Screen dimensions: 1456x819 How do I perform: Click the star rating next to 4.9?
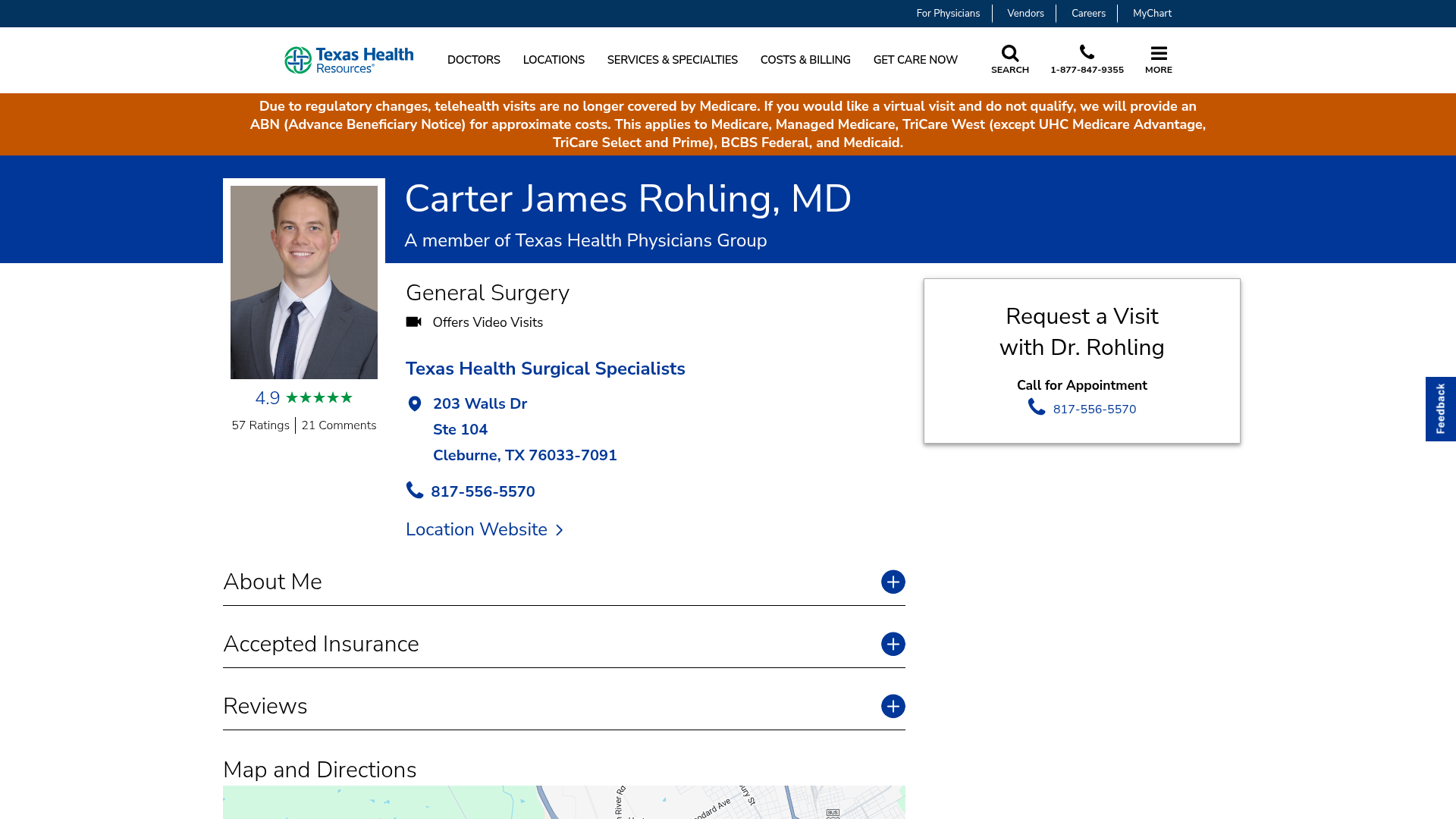click(x=319, y=397)
